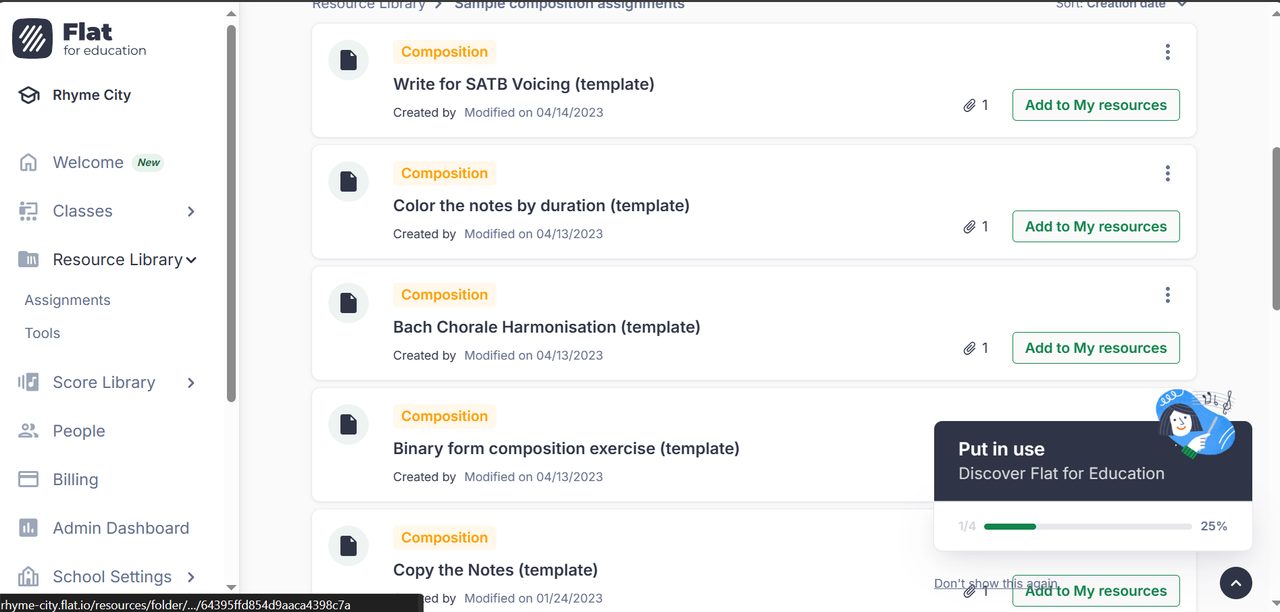1280x612 pixels.
Task: Click the Admin Dashboard chart icon
Action: click(29, 528)
